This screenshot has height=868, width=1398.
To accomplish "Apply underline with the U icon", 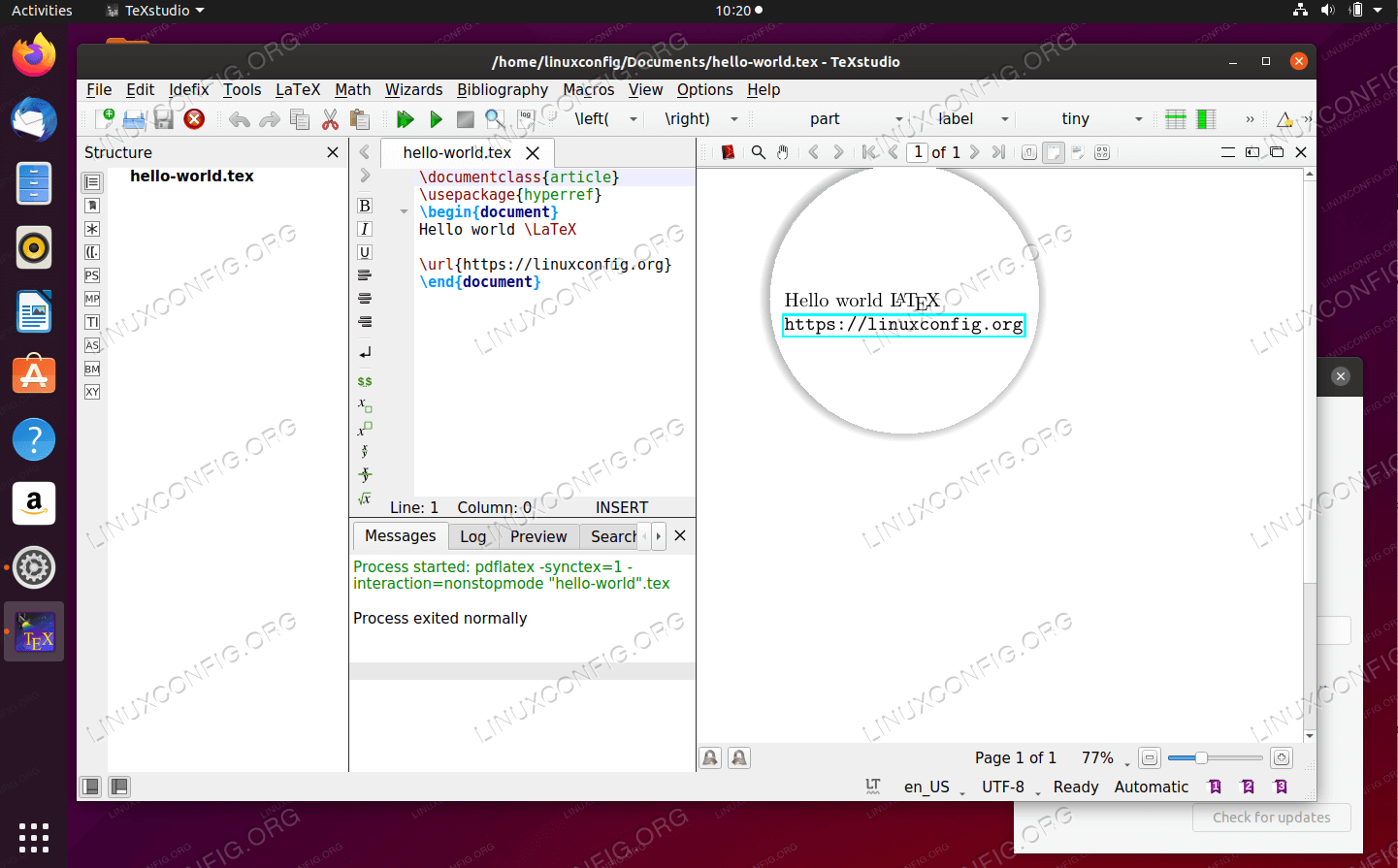I will coord(365,252).
